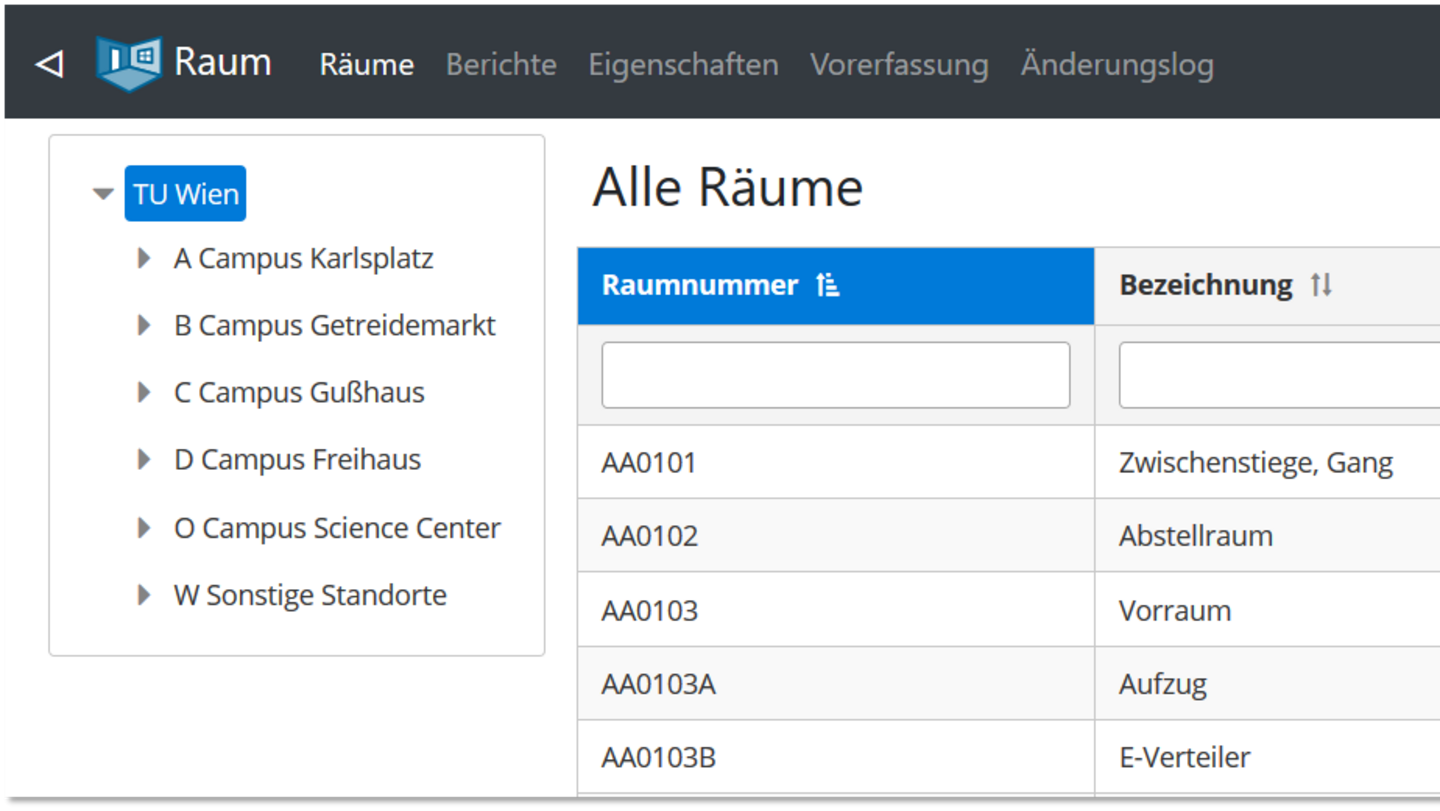The image size is (1440, 811).
Task: Click the Raumnummer filter input field
Action: pos(836,375)
